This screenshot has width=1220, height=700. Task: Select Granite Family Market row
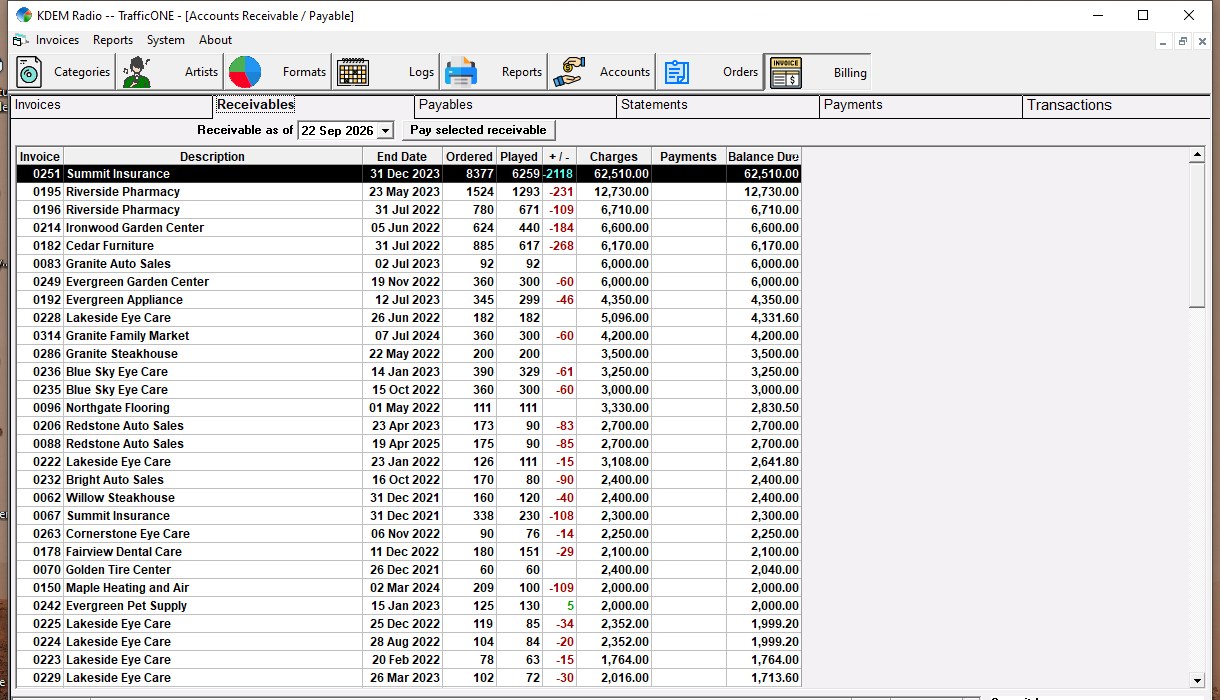408,336
